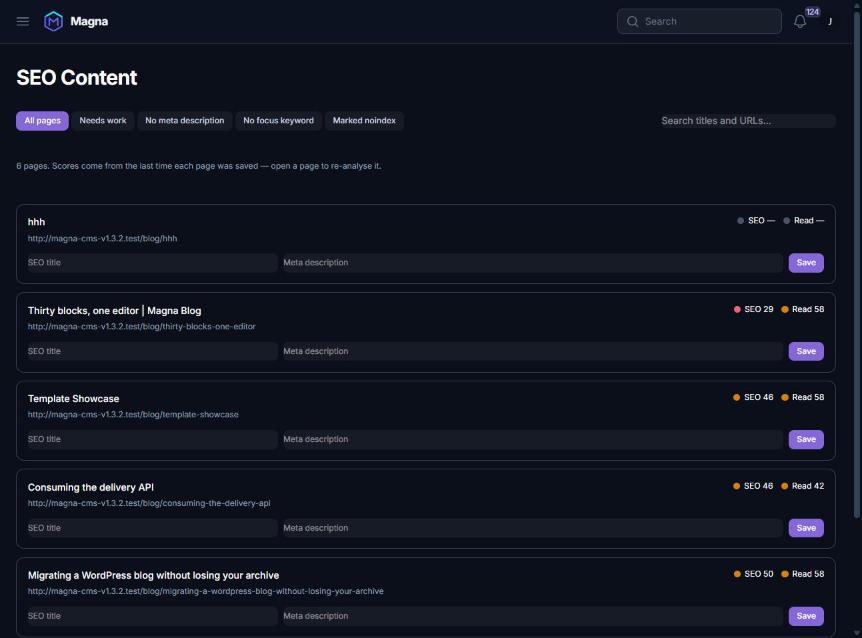Viewport: 862px width, 638px height.
Task: Edit SEO title for Template Showcase
Action: [152, 439]
